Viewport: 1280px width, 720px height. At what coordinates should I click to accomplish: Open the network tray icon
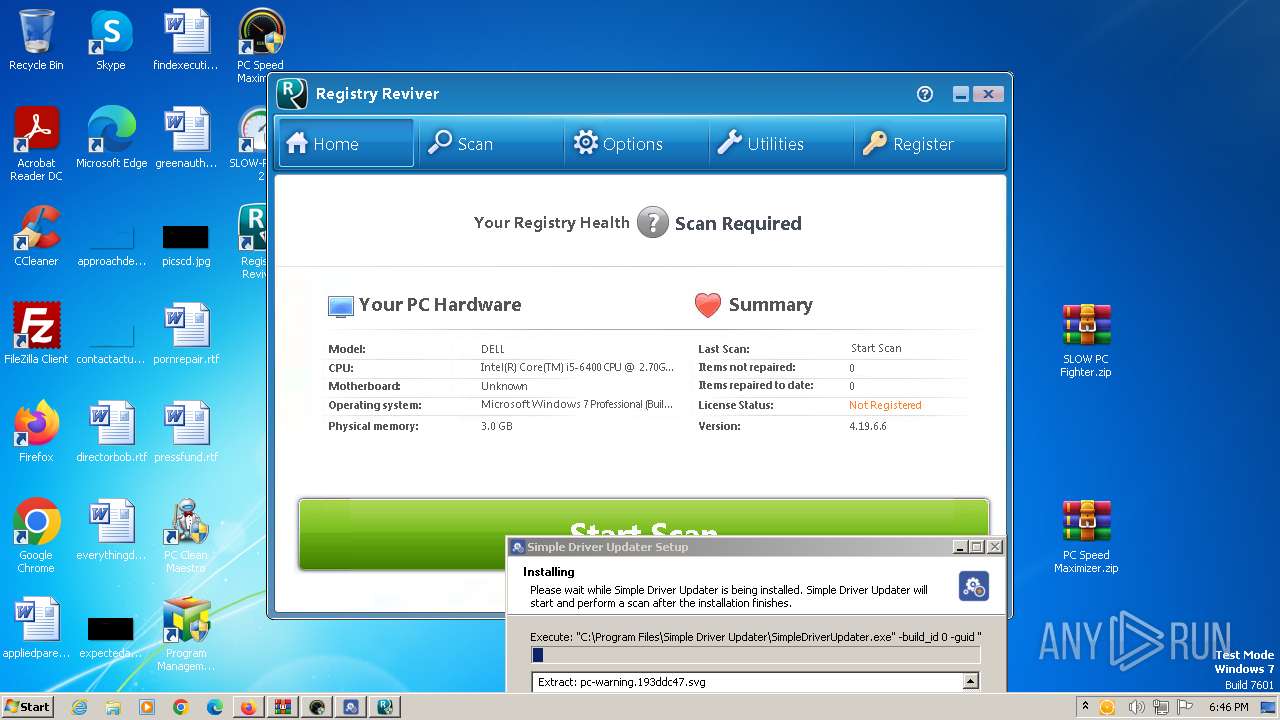coord(1161,707)
